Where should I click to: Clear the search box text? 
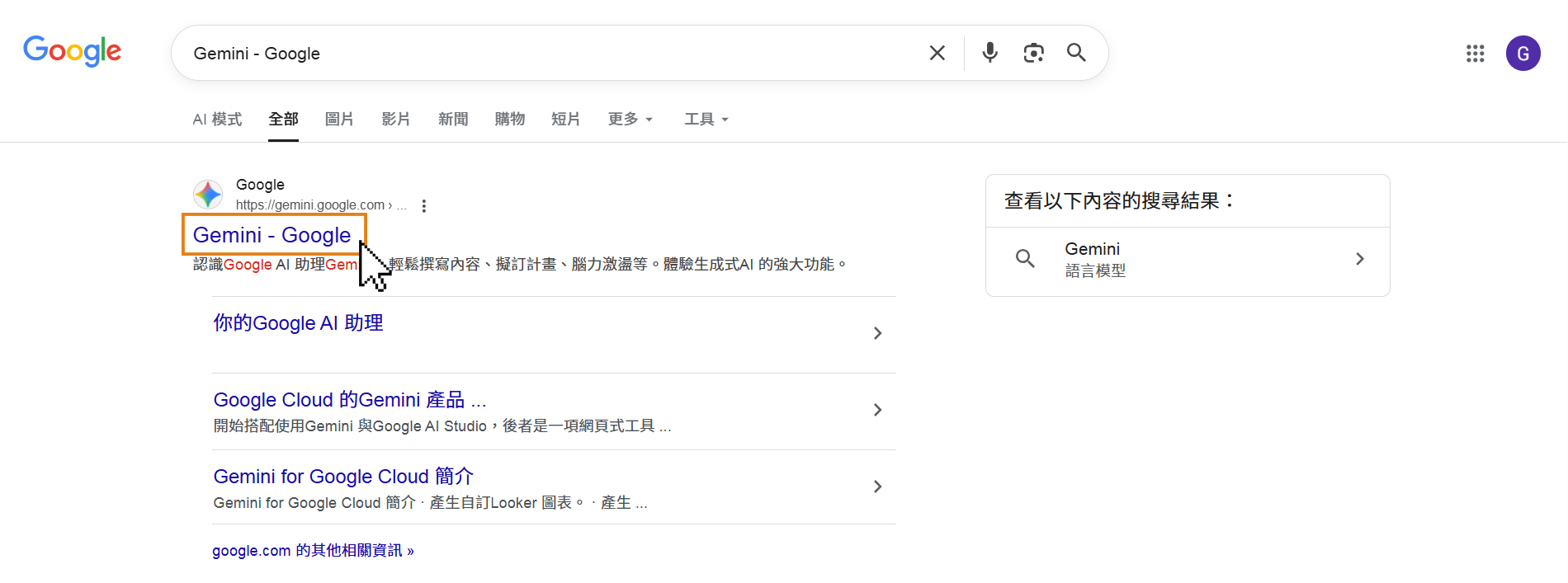(937, 53)
